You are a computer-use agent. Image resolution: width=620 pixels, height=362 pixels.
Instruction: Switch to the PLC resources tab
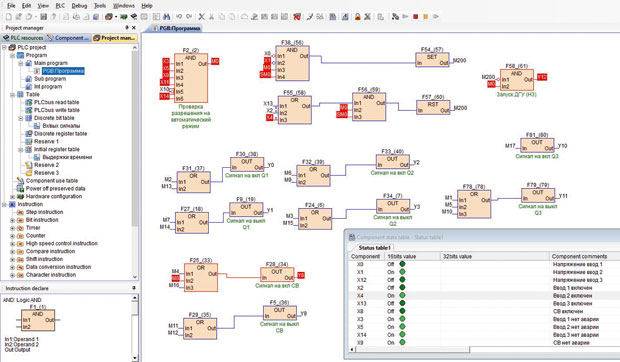[x=23, y=38]
